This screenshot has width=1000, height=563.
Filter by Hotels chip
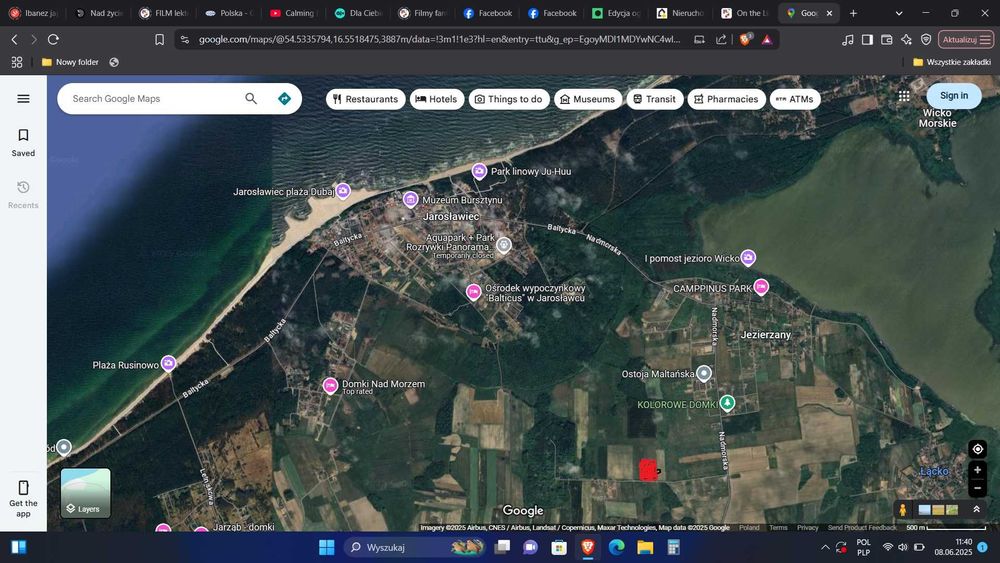pyautogui.click(x=437, y=99)
